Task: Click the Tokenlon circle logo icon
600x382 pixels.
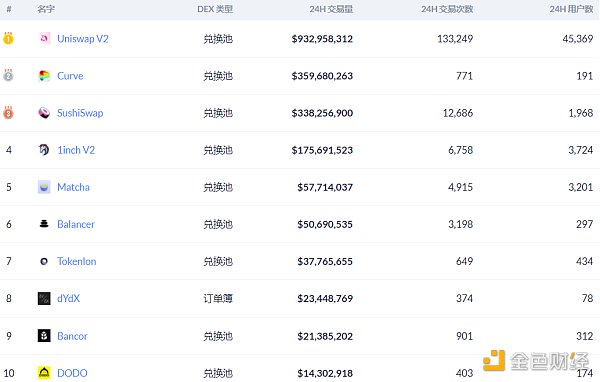Action: point(44,261)
